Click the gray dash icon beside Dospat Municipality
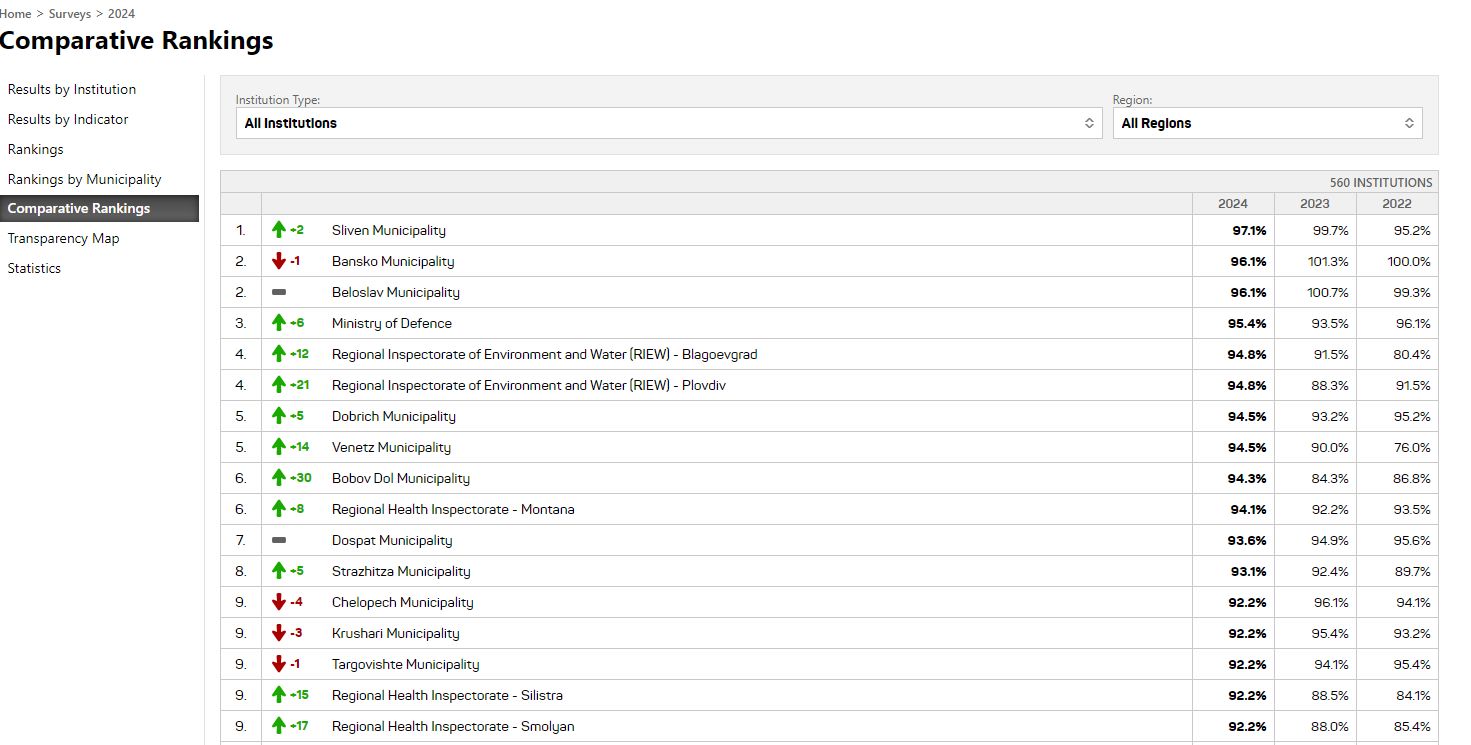This screenshot has height=745, width=1471. (x=279, y=540)
